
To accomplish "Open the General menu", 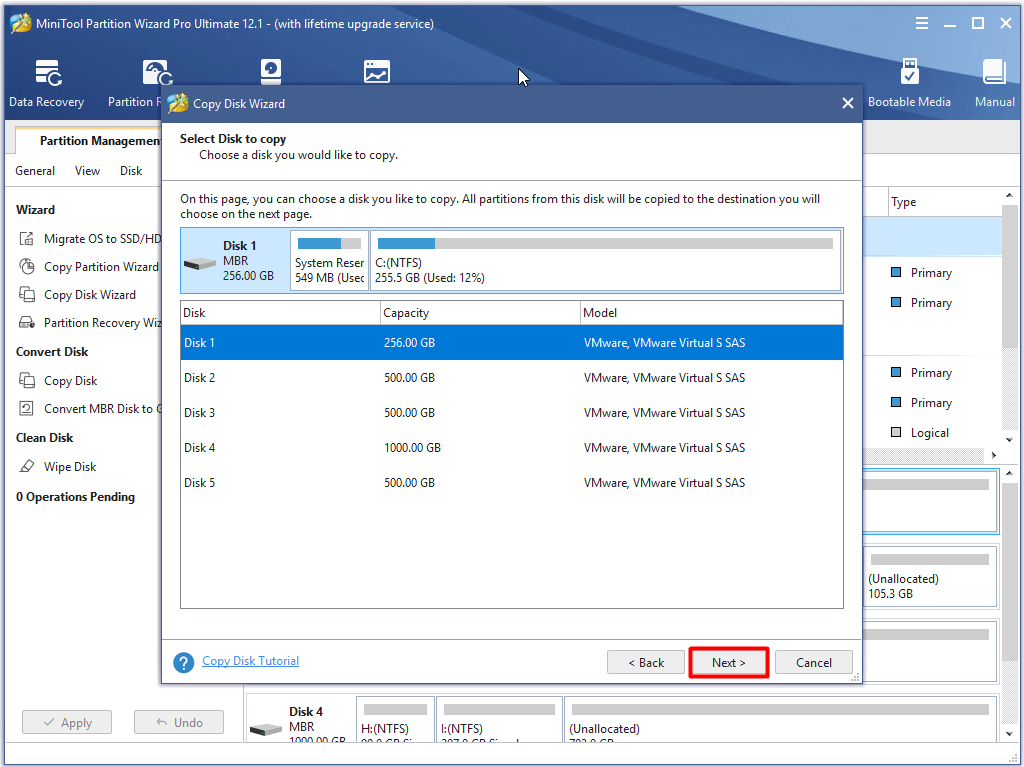I will click(35, 171).
